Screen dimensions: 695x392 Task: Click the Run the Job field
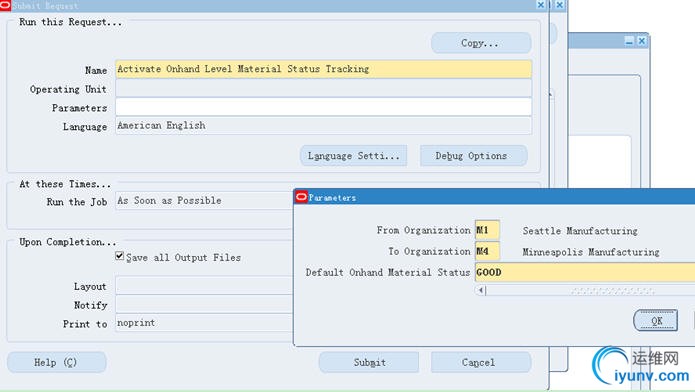(x=204, y=200)
